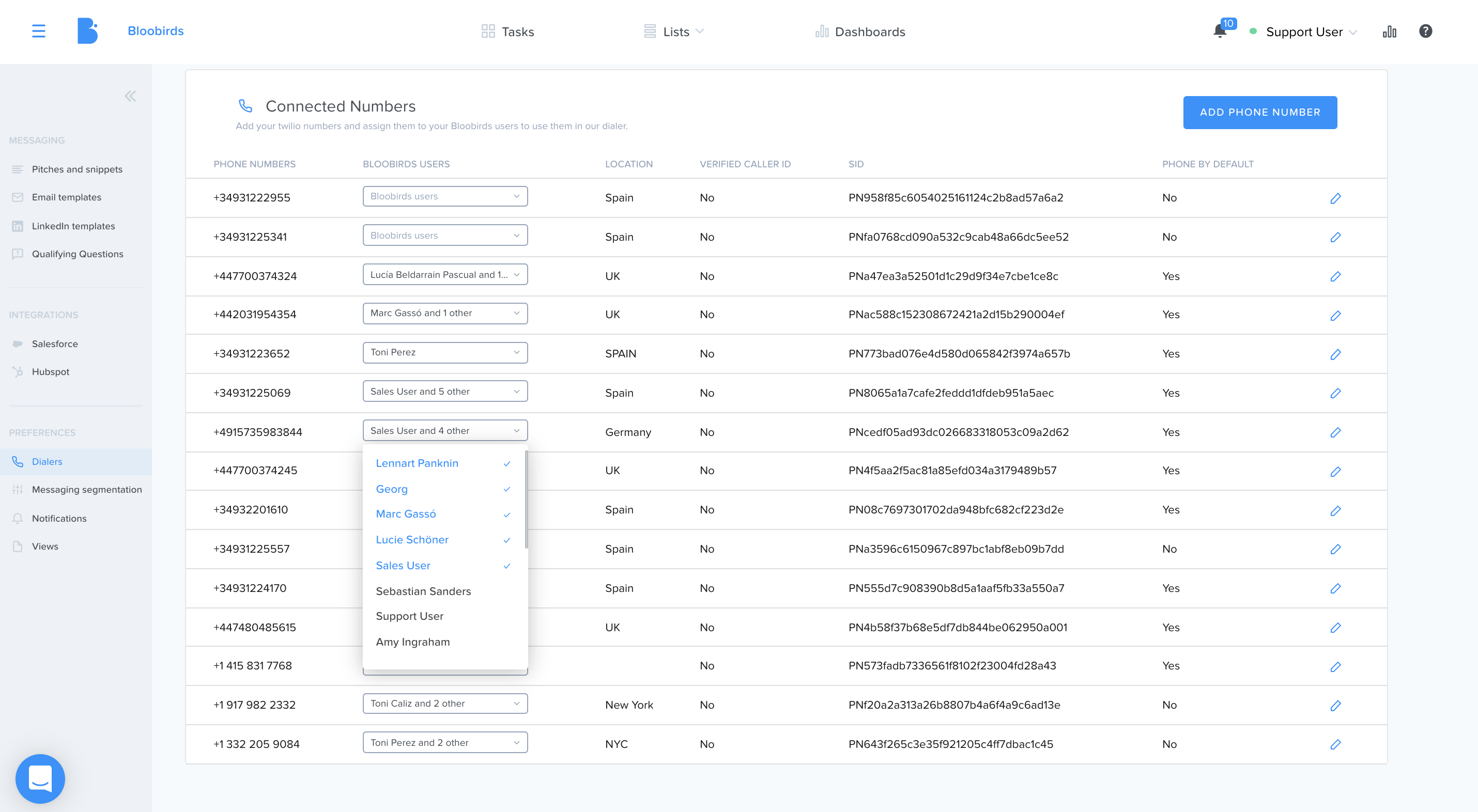
Task: Expand Toni Caliz and 2 other dropdown
Action: [x=444, y=704]
